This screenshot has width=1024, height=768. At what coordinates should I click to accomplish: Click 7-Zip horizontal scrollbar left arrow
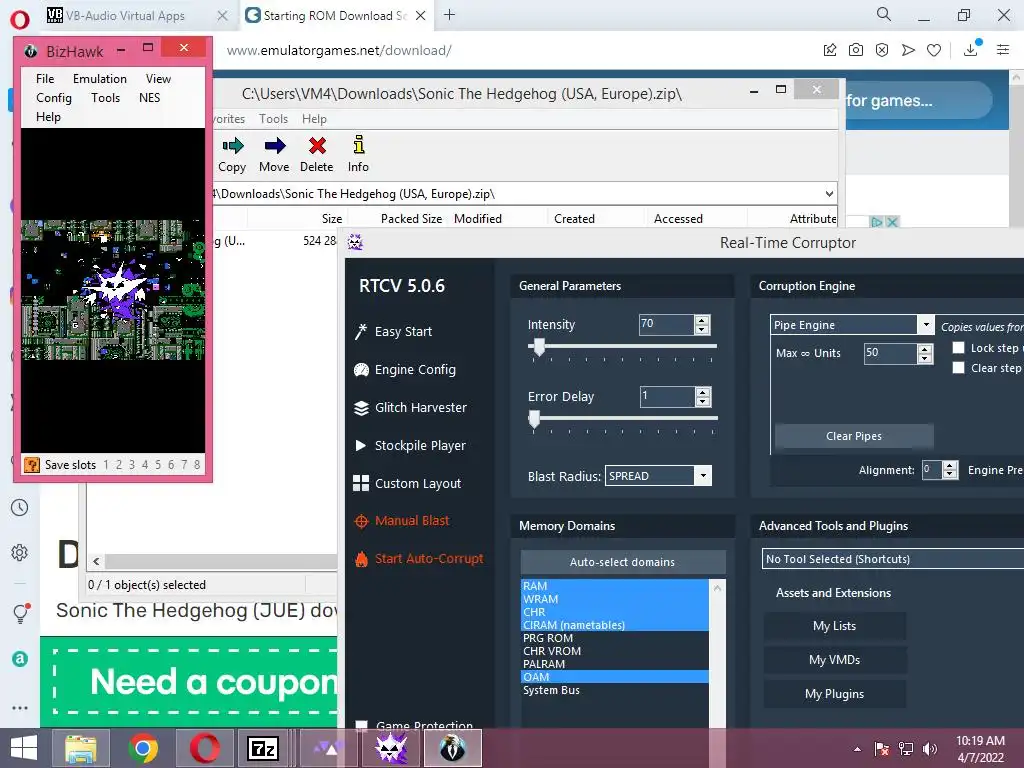pos(96,561)
